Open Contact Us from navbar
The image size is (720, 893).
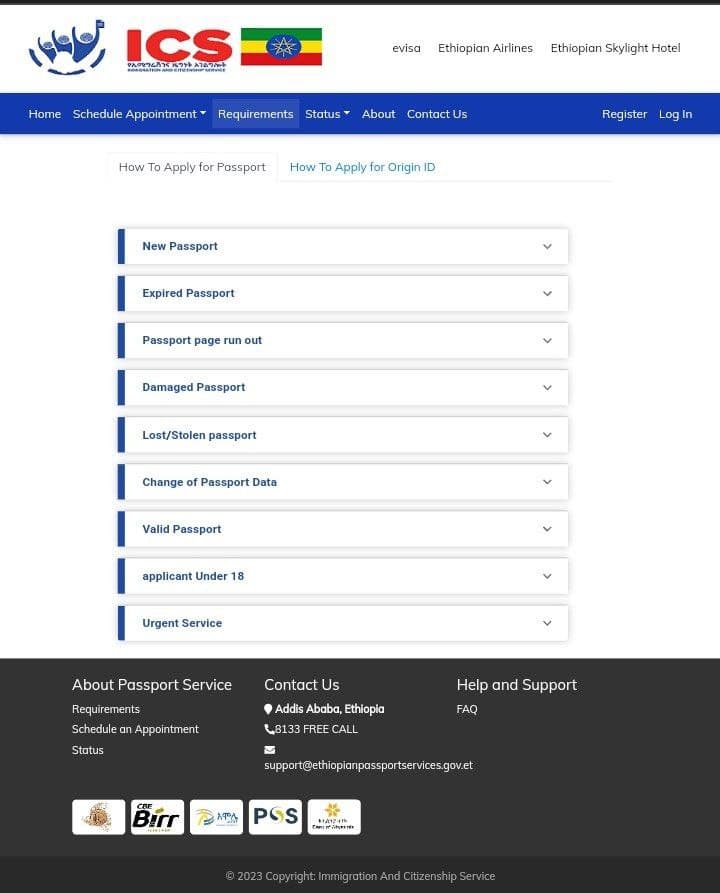(x=437, y=114)
